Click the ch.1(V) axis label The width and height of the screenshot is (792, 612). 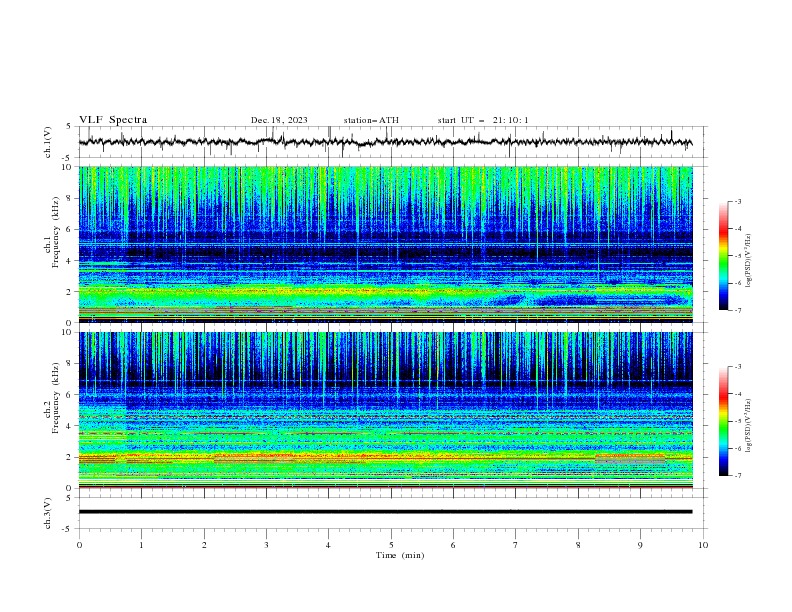click(48, 142)
